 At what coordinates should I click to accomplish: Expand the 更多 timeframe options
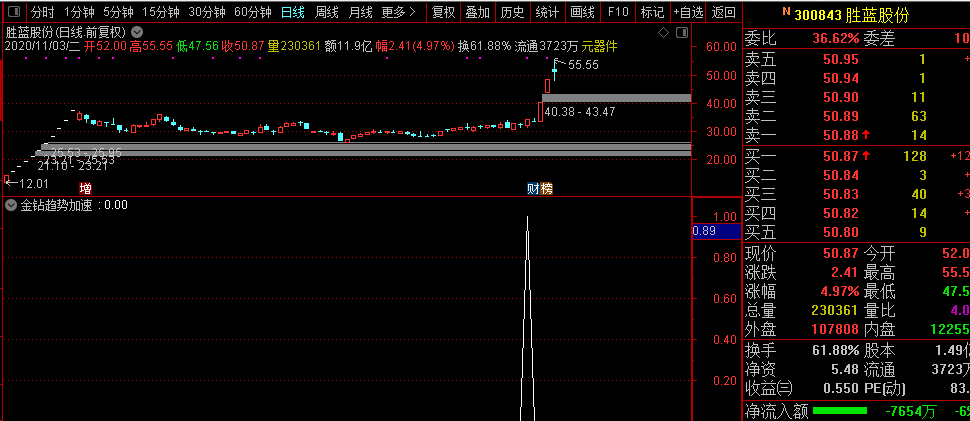tap(398, 12)
